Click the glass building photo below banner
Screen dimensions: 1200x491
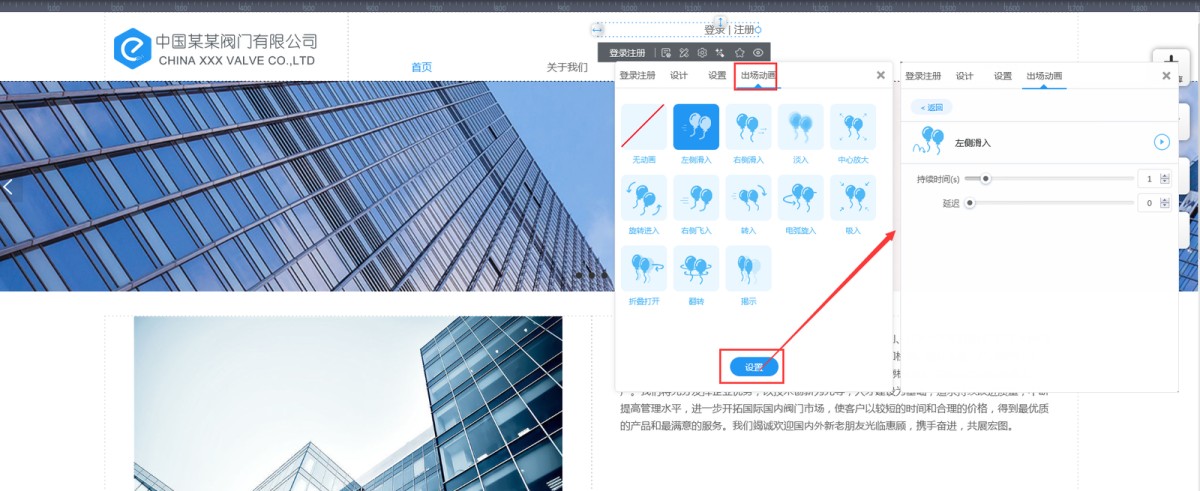point(348,403)
